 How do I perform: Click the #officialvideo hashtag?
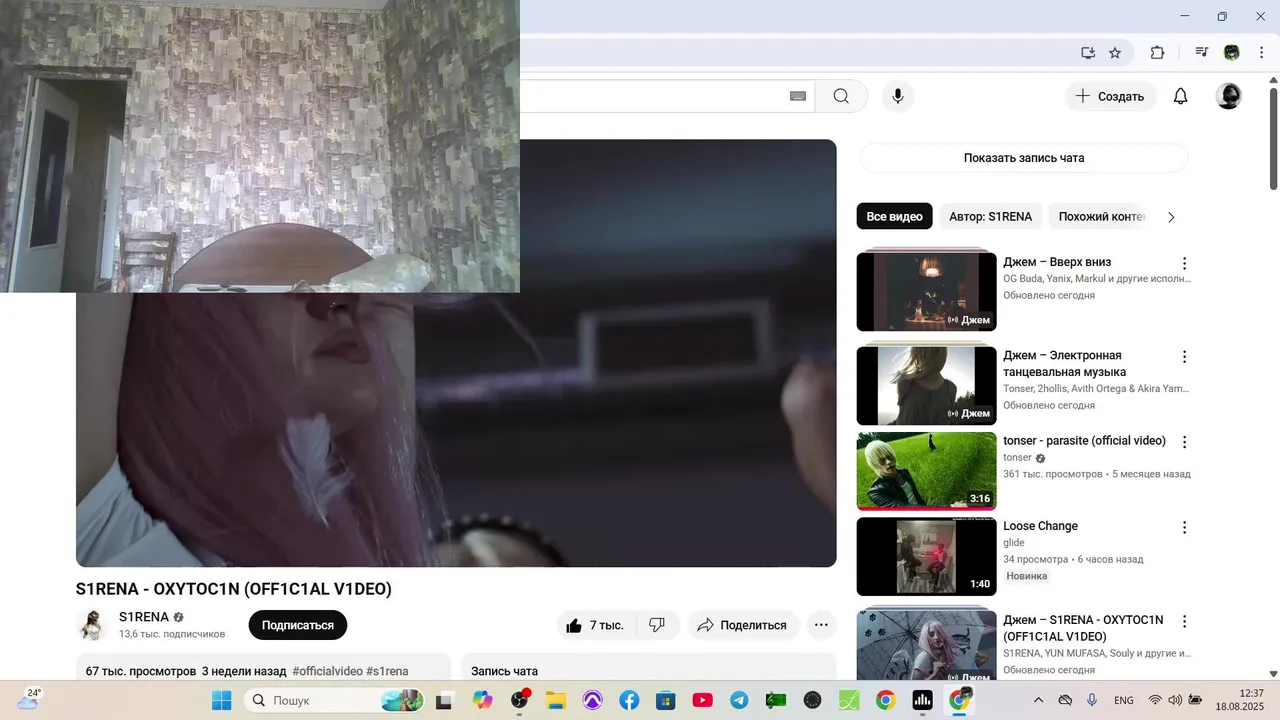327,671
